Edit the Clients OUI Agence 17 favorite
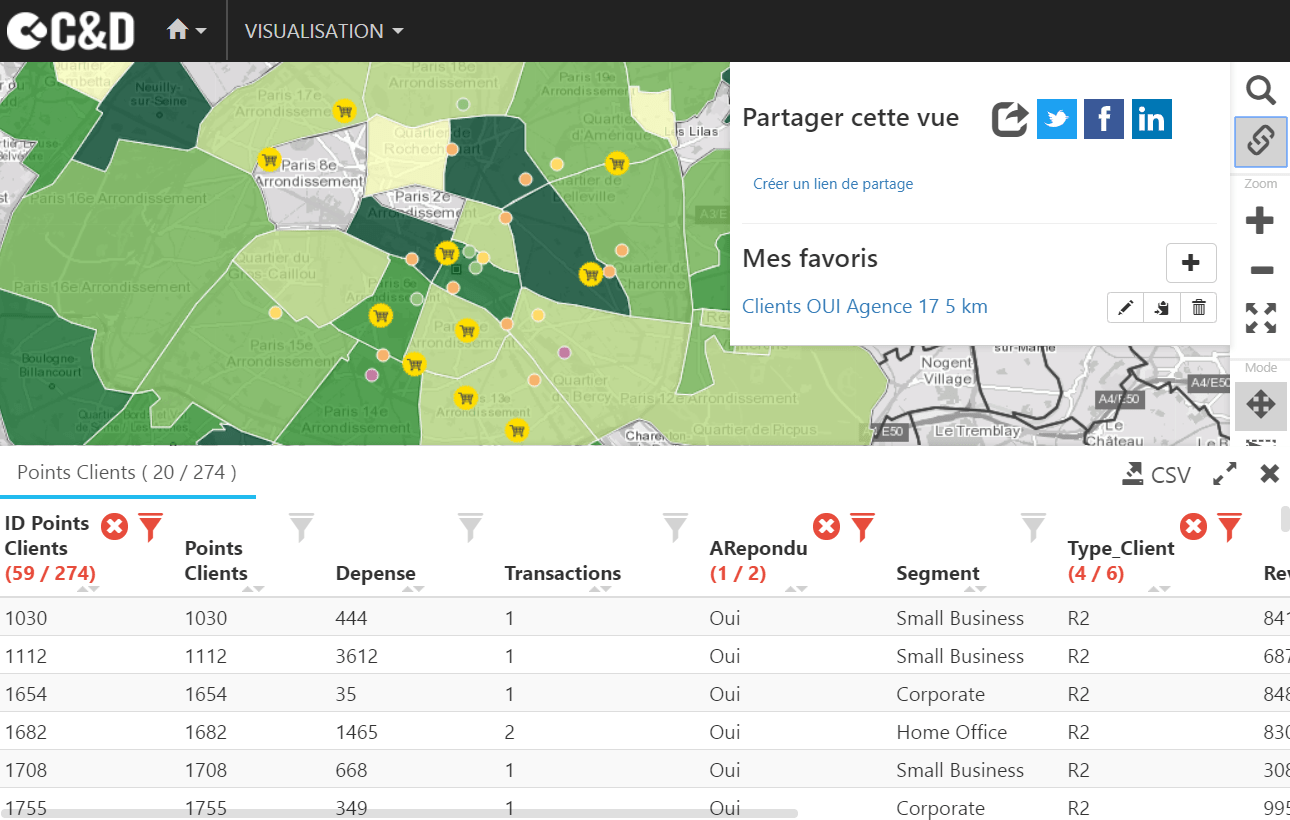Image resolution: width=1290 pixels, height=820 pixels. click(1126, 308)
